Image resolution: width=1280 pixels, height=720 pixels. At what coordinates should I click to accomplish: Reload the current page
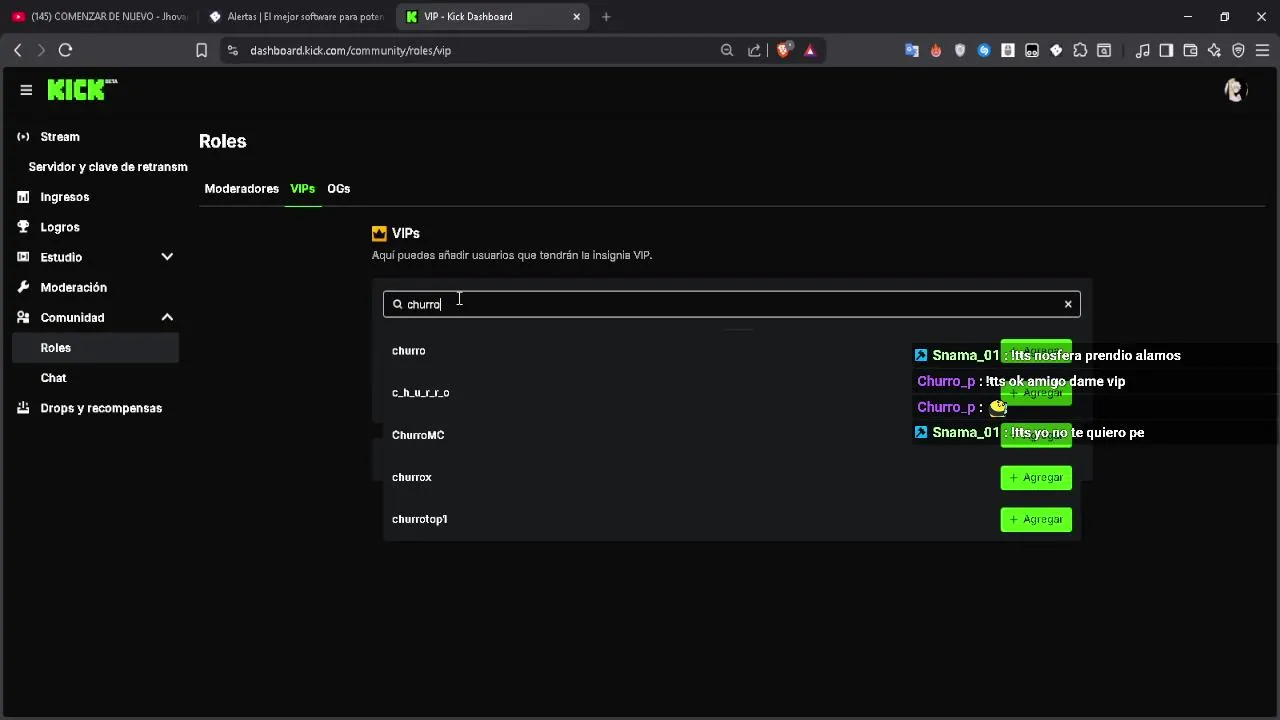coord(65,50)
